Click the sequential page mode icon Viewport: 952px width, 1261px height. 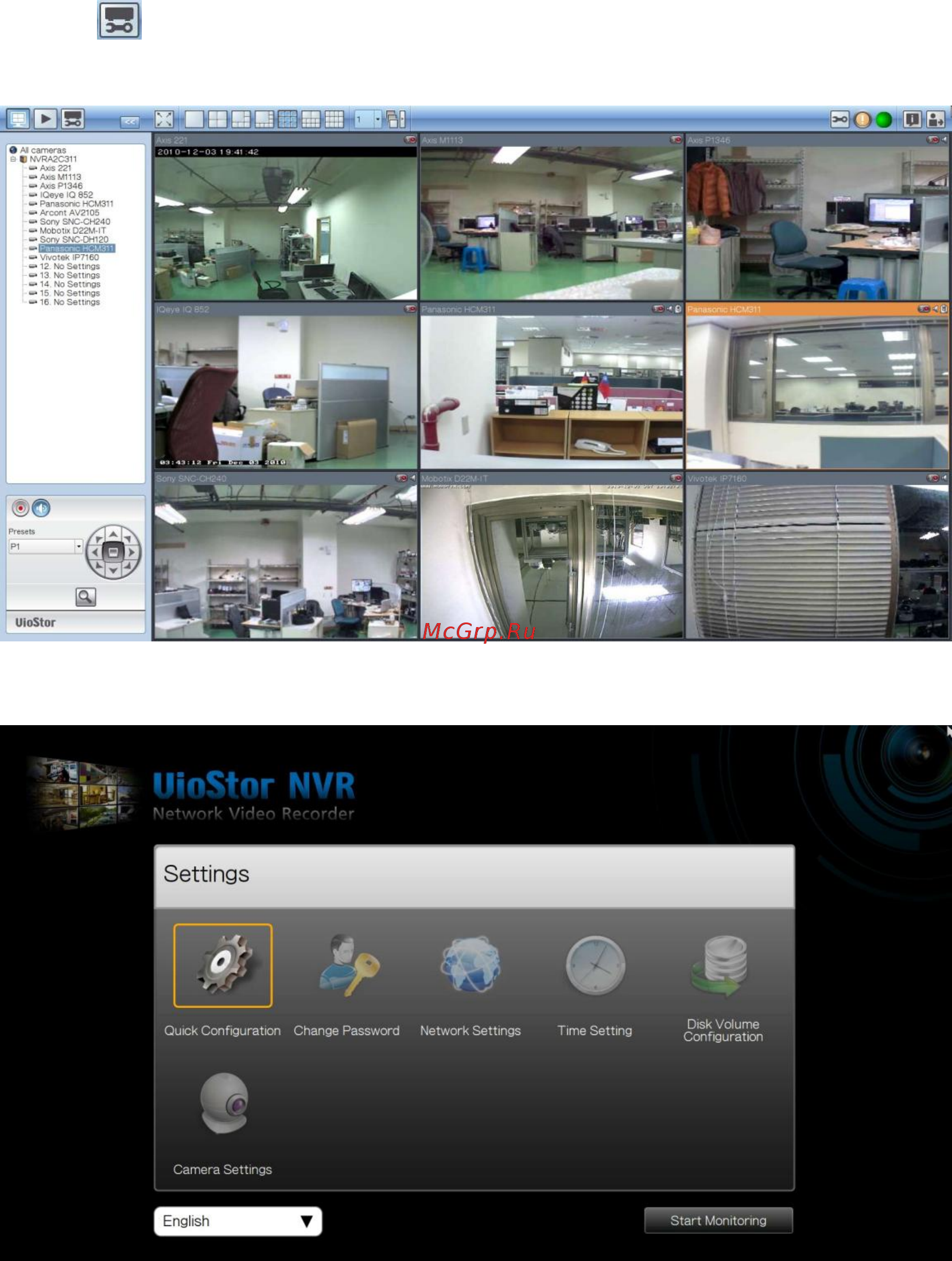[x=396, y=119]
